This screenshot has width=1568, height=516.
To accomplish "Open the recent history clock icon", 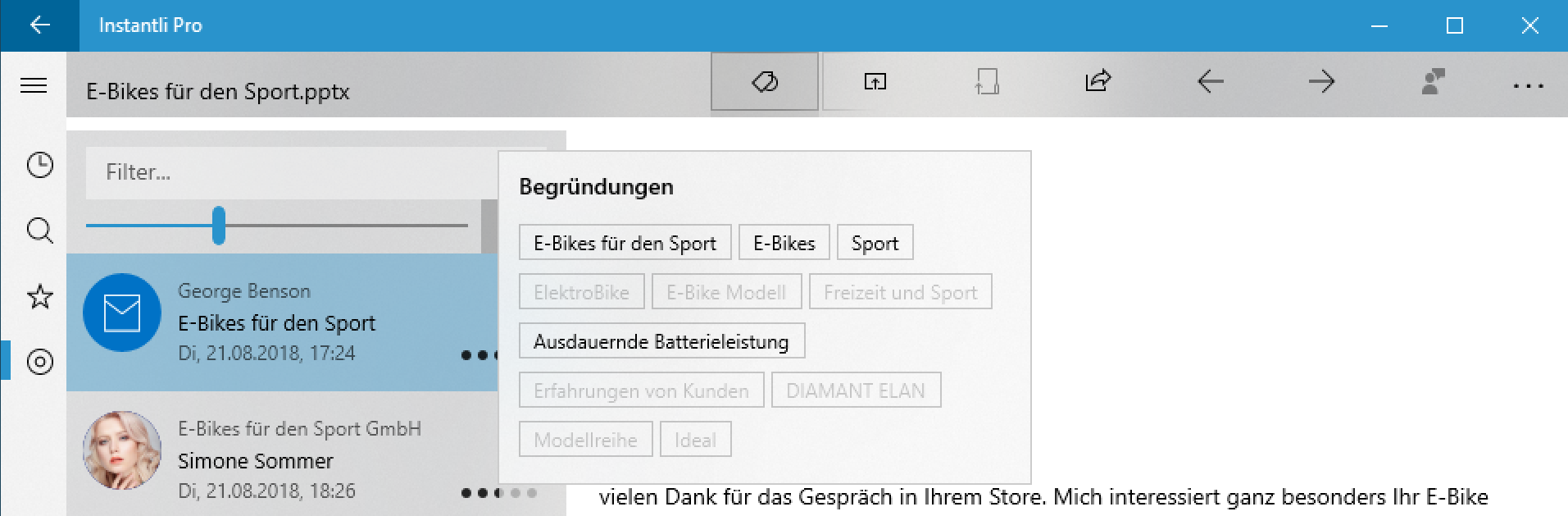I will point(39,165).
